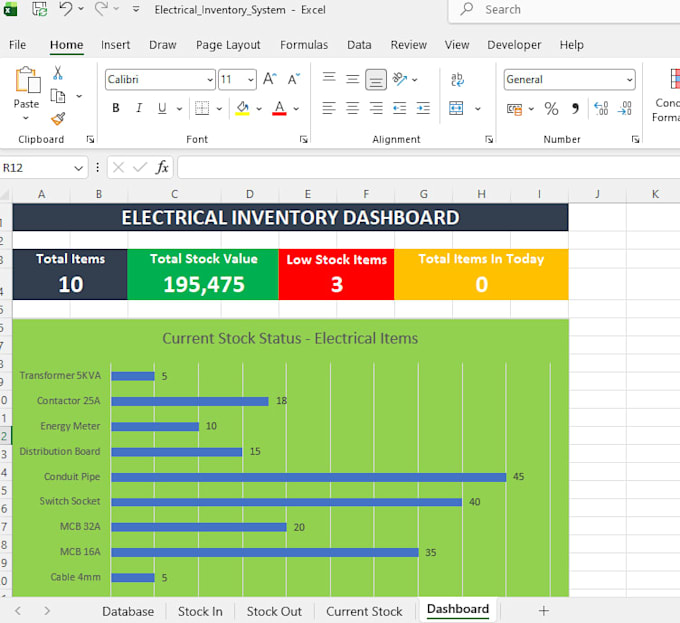Click into the formula bar
This screenshot has height=623, width=680.
pos(428,168)
